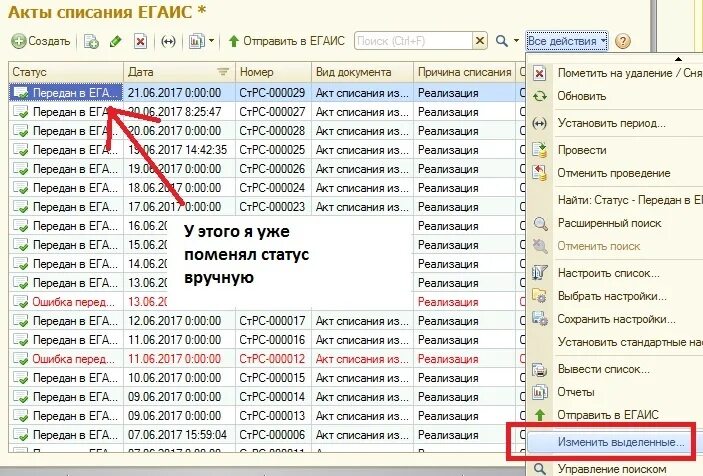Click red X icon beside Пометить на удаление
Screen dimensions: 703x476
pos(540,73)
